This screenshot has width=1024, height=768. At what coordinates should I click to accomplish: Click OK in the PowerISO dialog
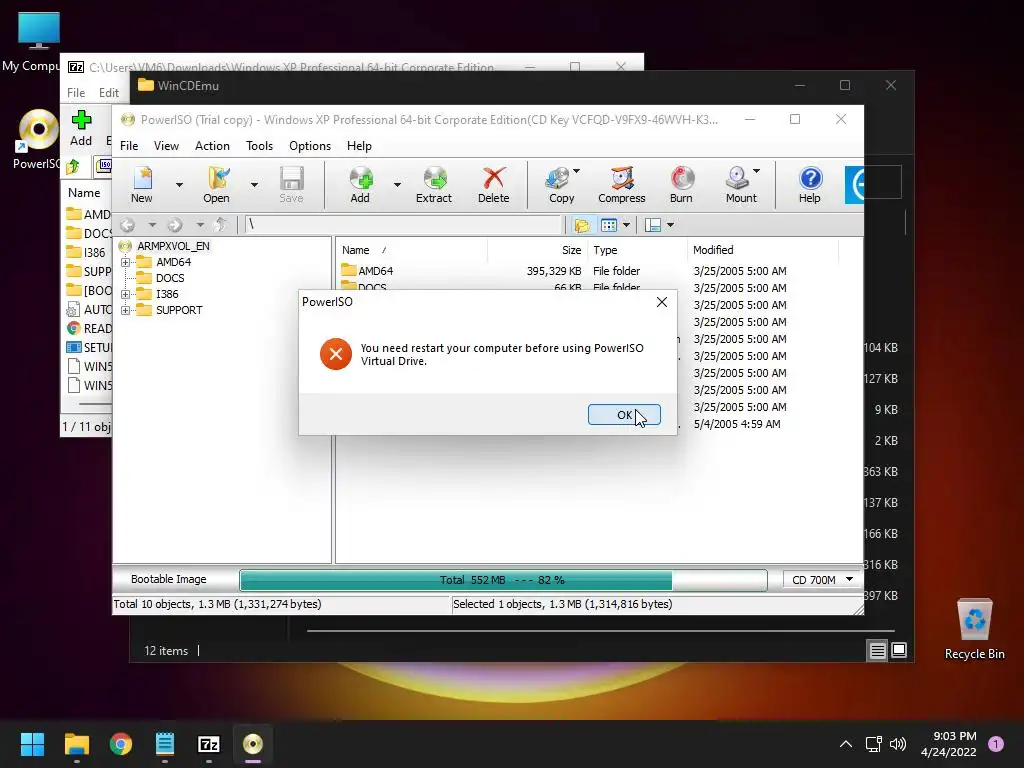click(624, 415)
